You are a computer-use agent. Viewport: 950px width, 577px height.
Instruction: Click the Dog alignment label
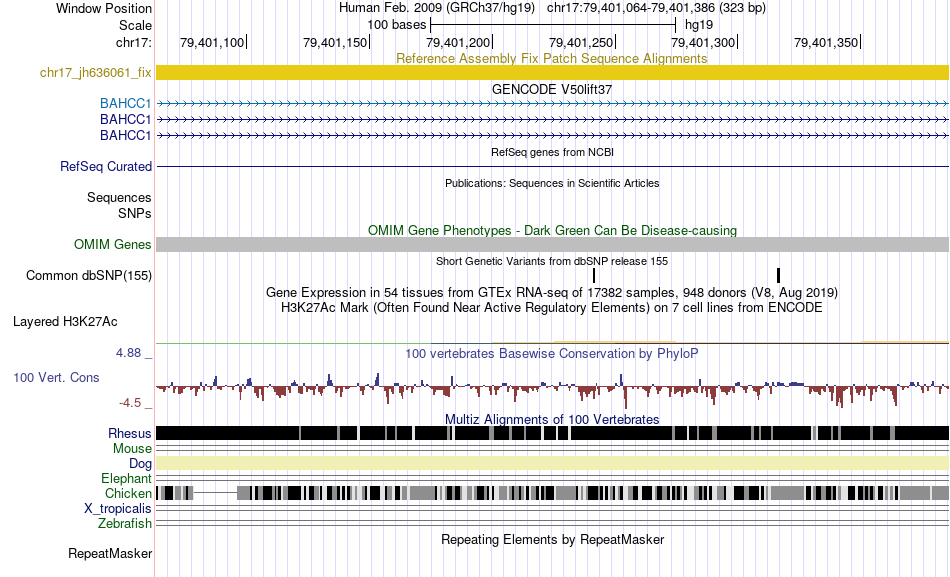click(140, 464)
